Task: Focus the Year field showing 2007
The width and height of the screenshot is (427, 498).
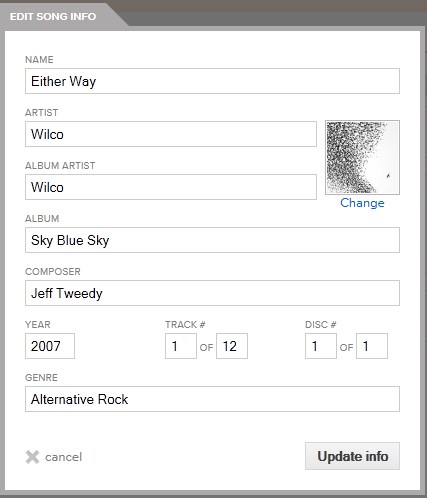Action: [50, 346]
